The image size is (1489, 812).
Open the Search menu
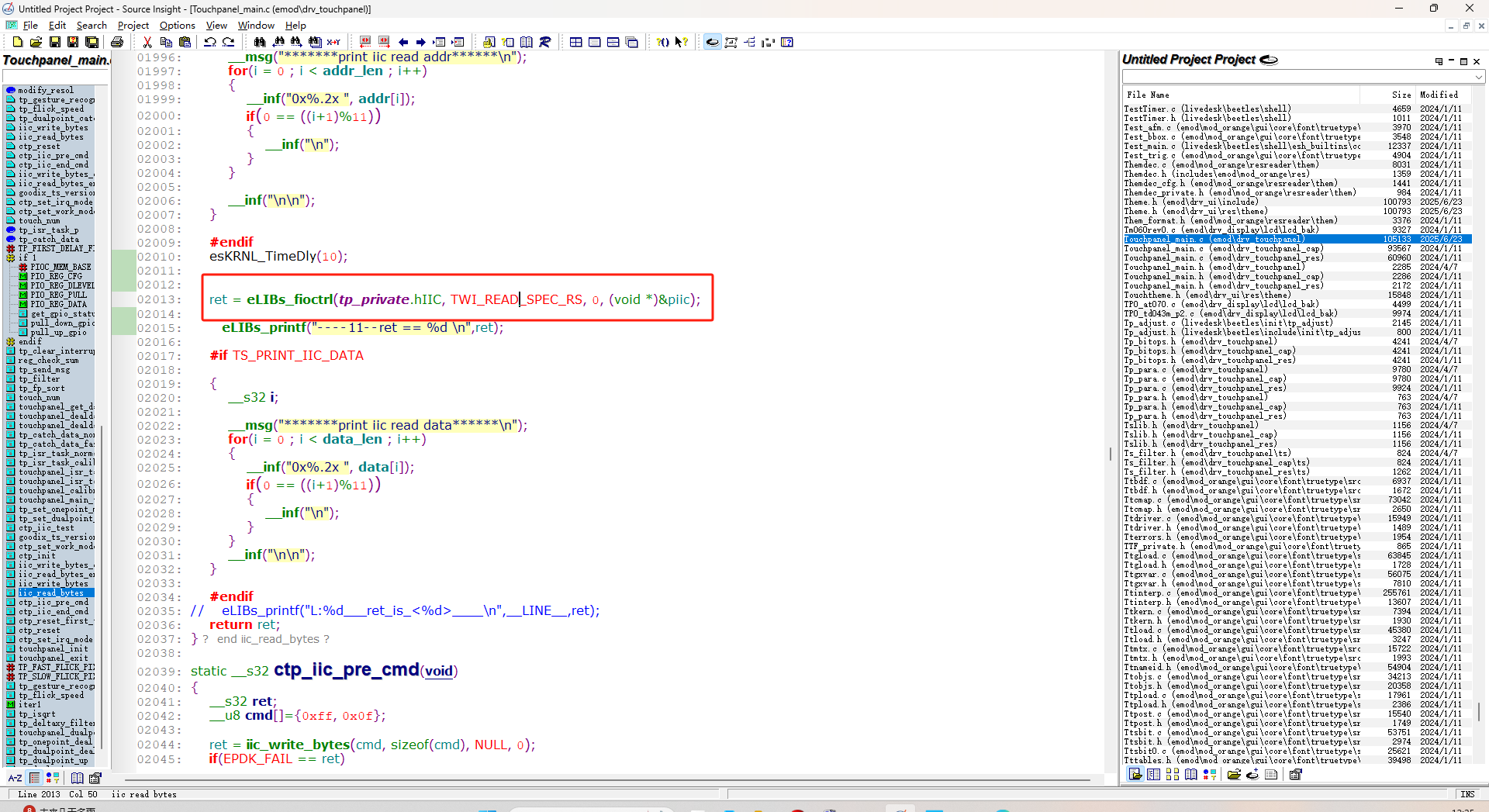(x=92, y=26)
